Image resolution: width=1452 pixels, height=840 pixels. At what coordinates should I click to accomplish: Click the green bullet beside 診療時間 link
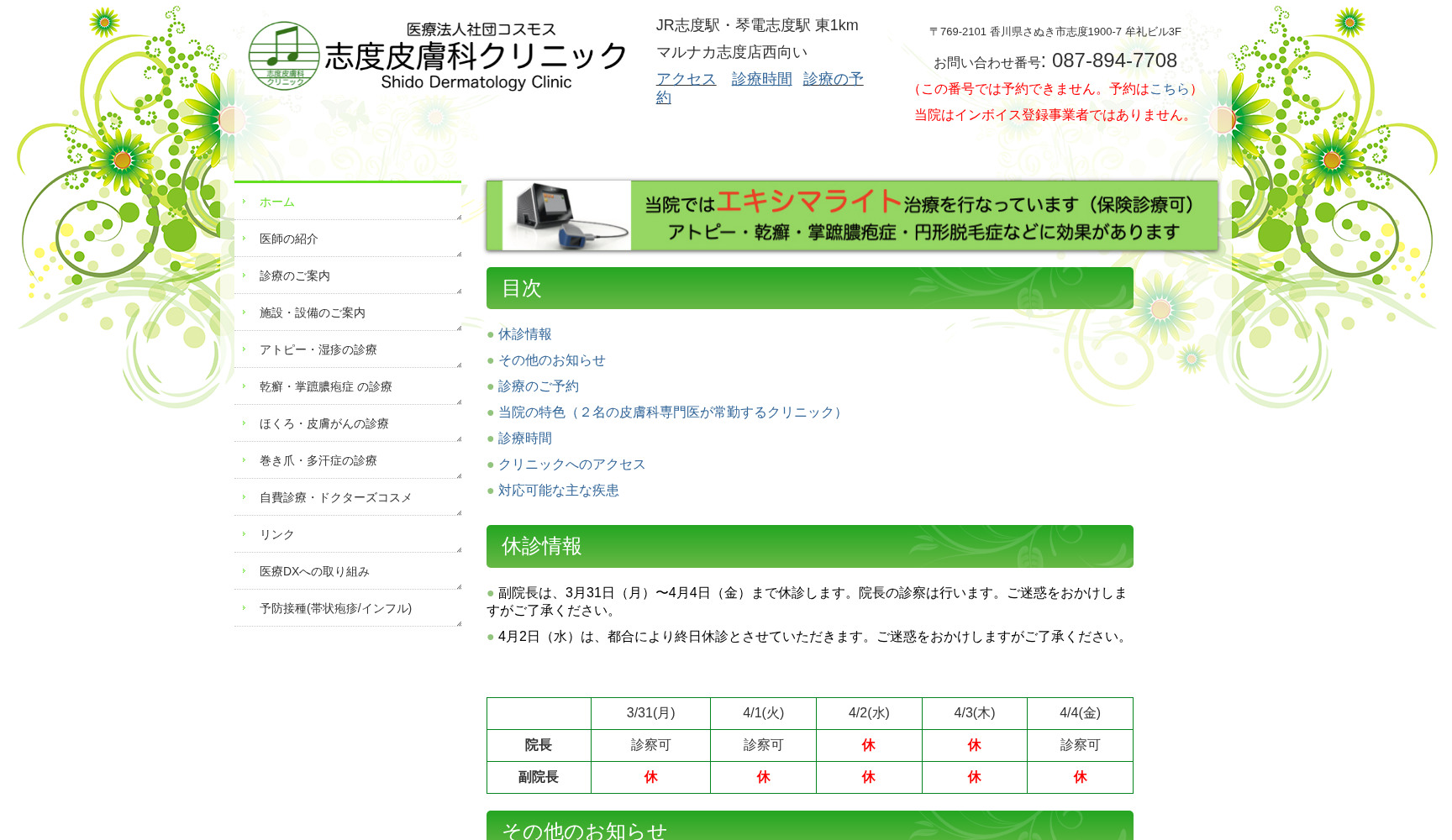[x=490, y=438]
